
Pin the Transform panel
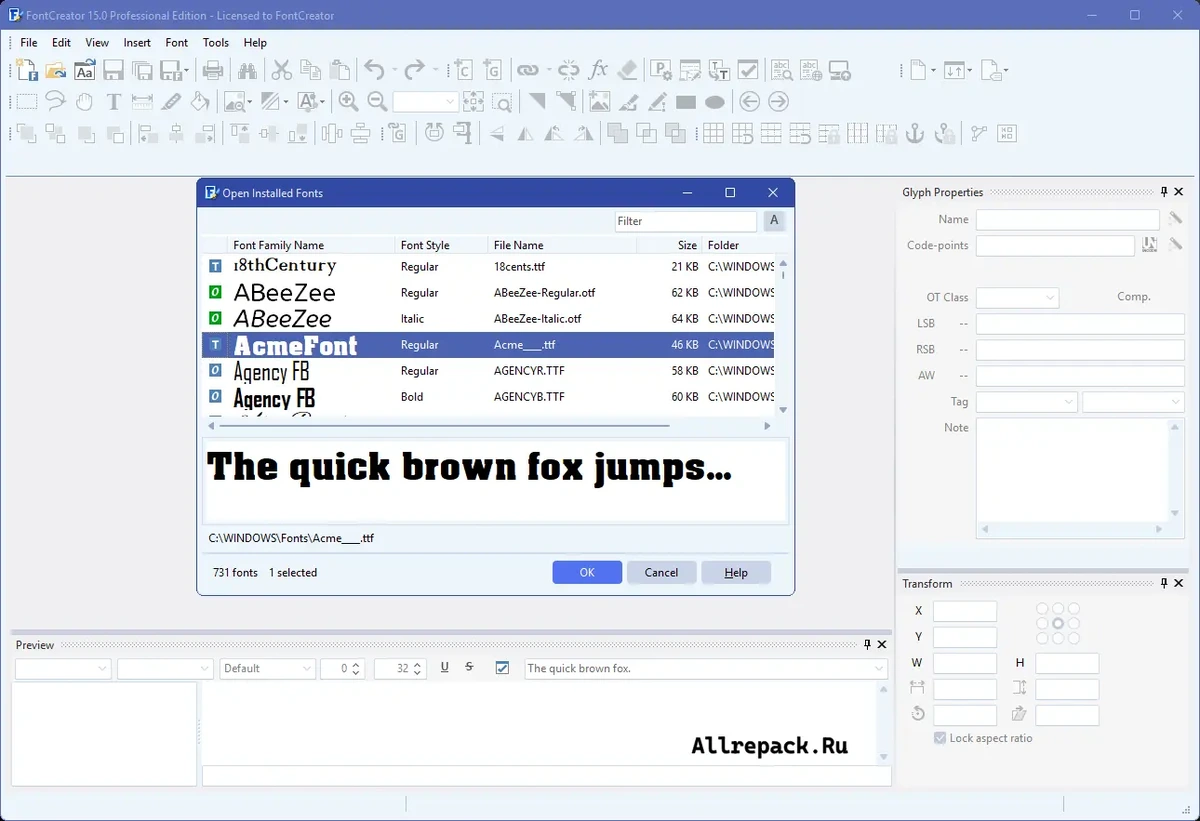[1164, 583]
